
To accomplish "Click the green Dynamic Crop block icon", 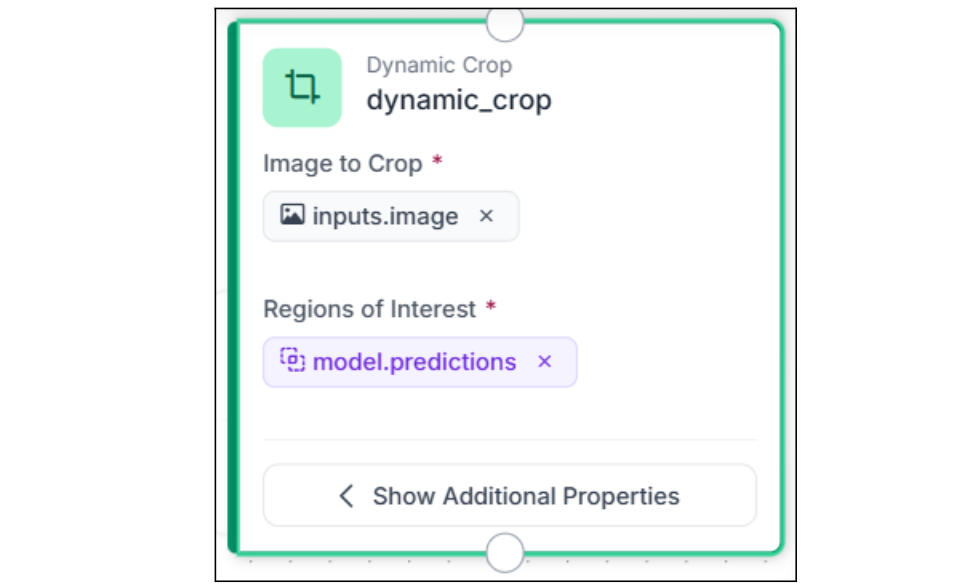I will pos(302,88).
